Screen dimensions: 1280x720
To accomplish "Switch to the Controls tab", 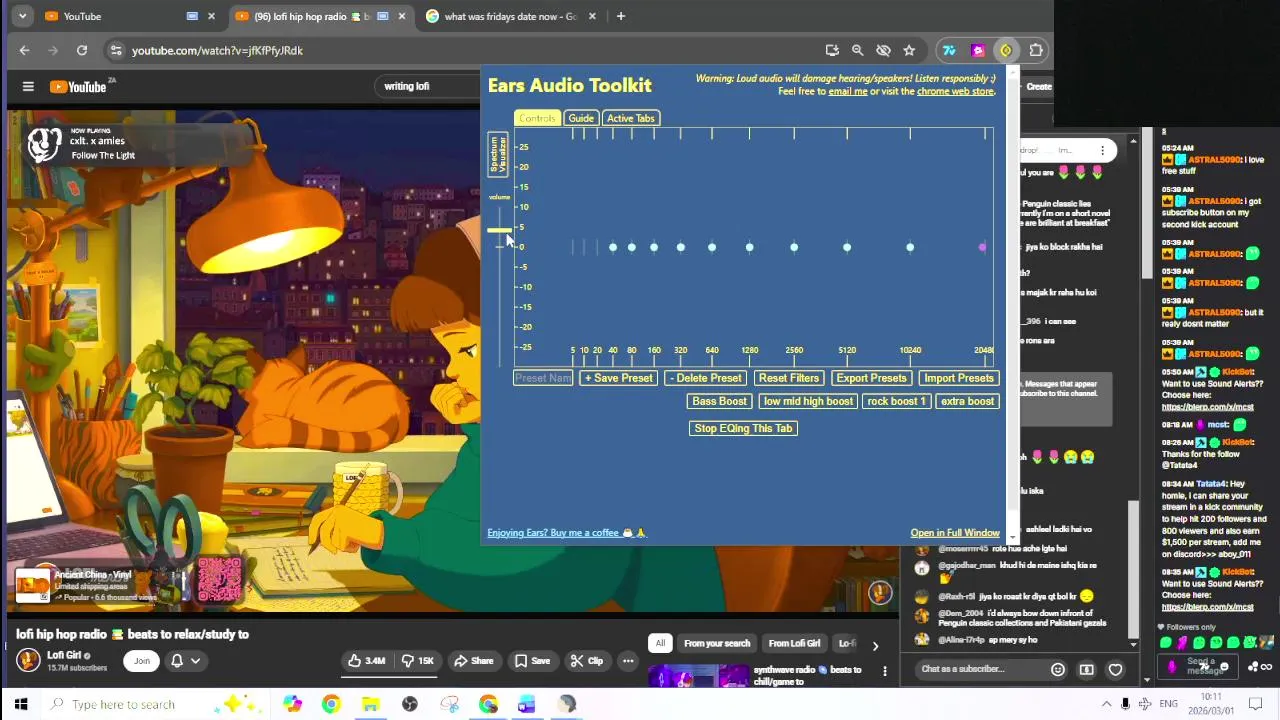I will (536, 118).
